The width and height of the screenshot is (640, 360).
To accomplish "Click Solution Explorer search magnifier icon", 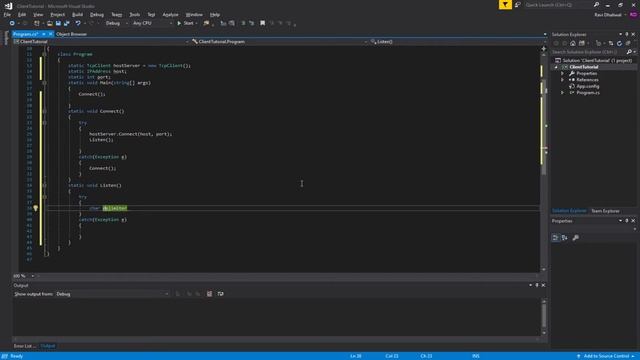I will click(x=629, y=52).
